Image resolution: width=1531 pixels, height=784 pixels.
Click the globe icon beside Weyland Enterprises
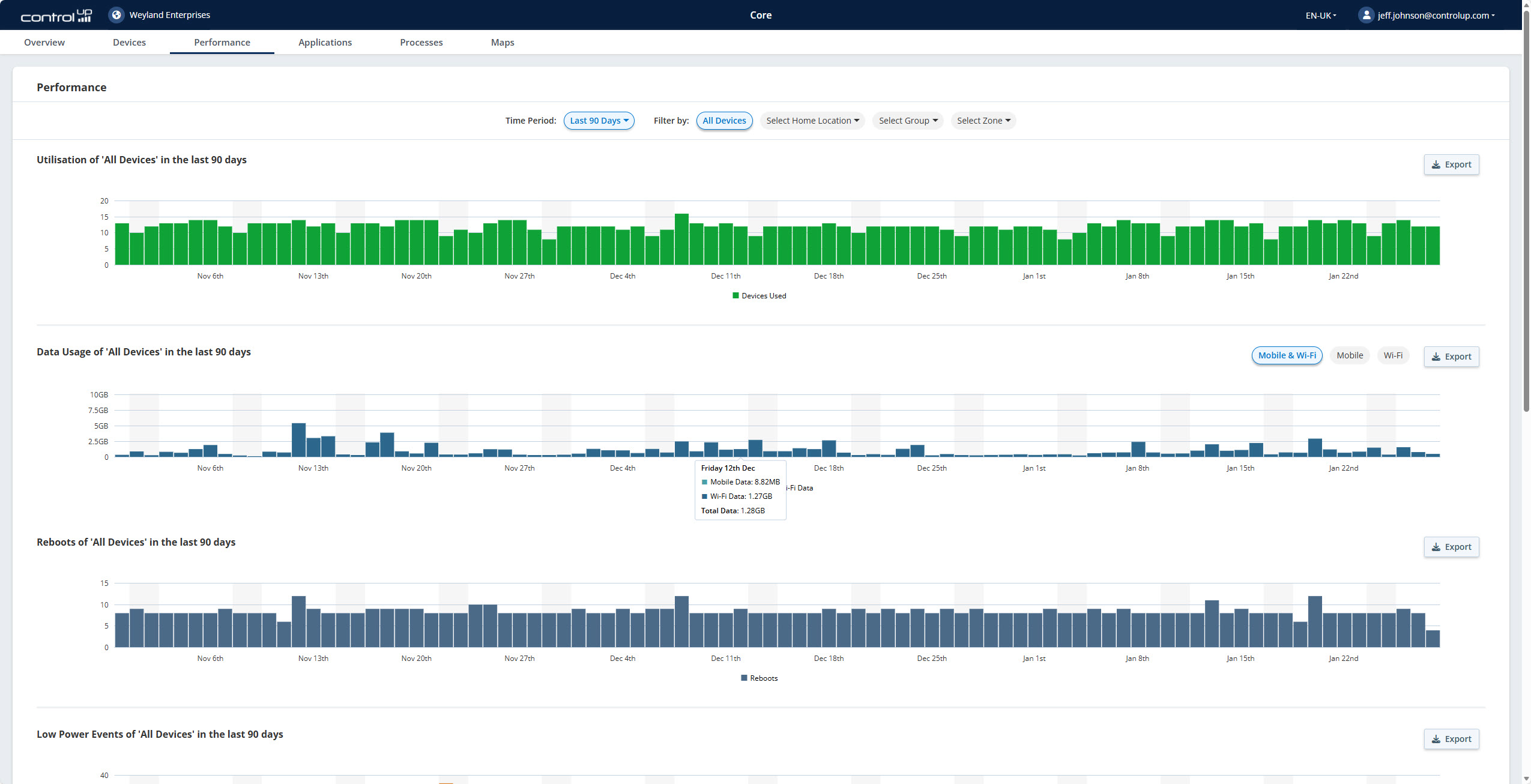click(116, 15)
